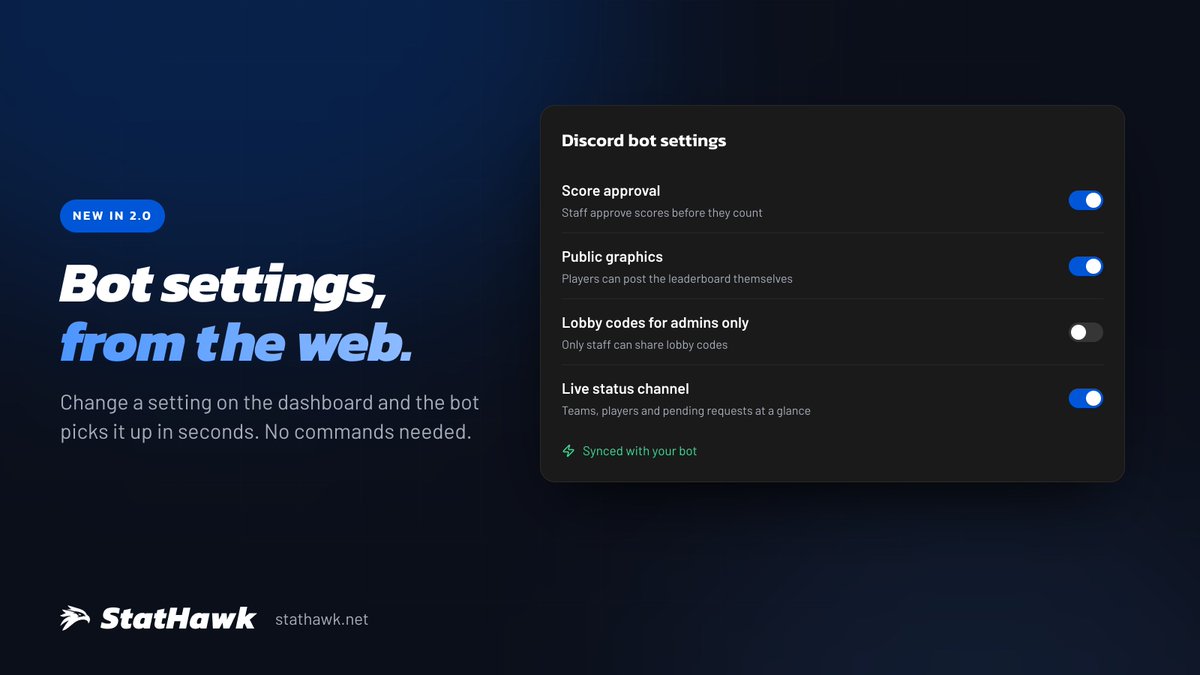Open the stathawk.net link
This screenshot has width=1200, height=675.
coord(321,620)
